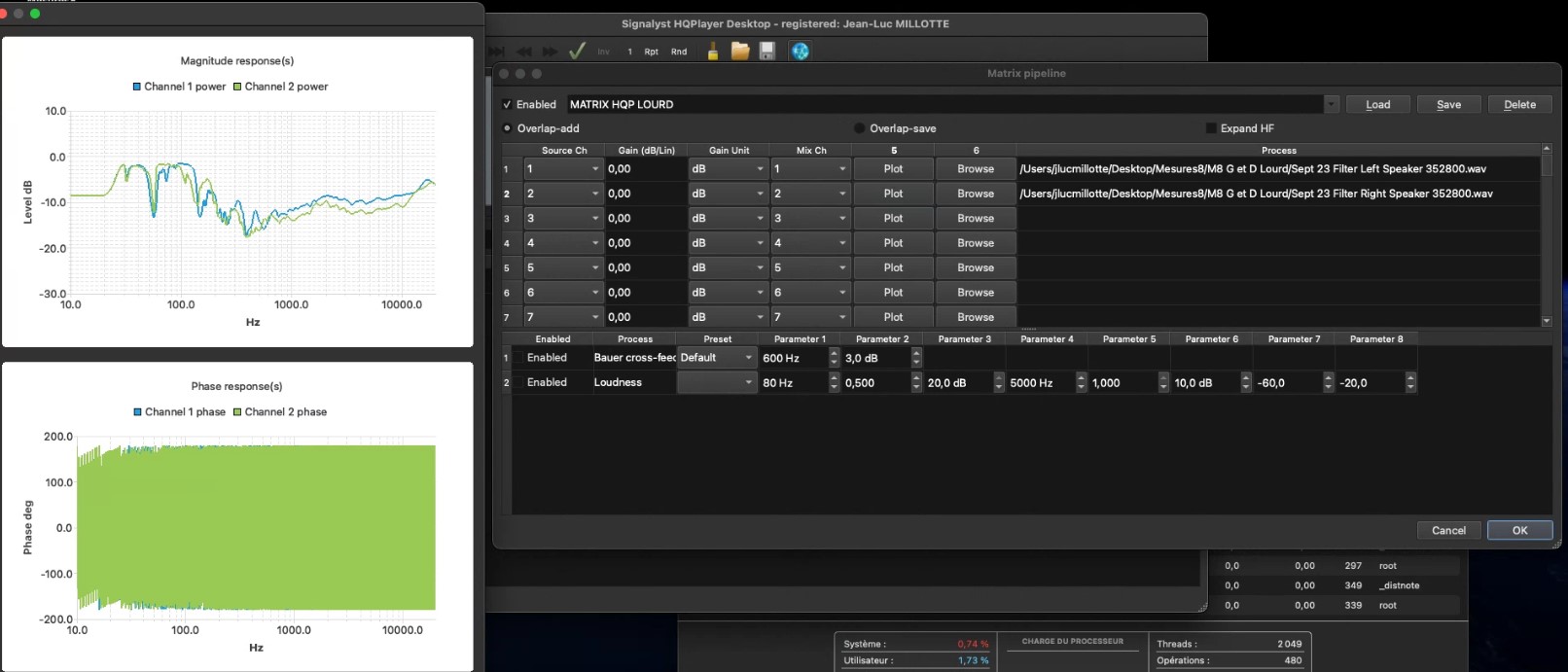
Task: Click scroll-down arrow of matrix table scrollbar
Action: (1547, 321)
